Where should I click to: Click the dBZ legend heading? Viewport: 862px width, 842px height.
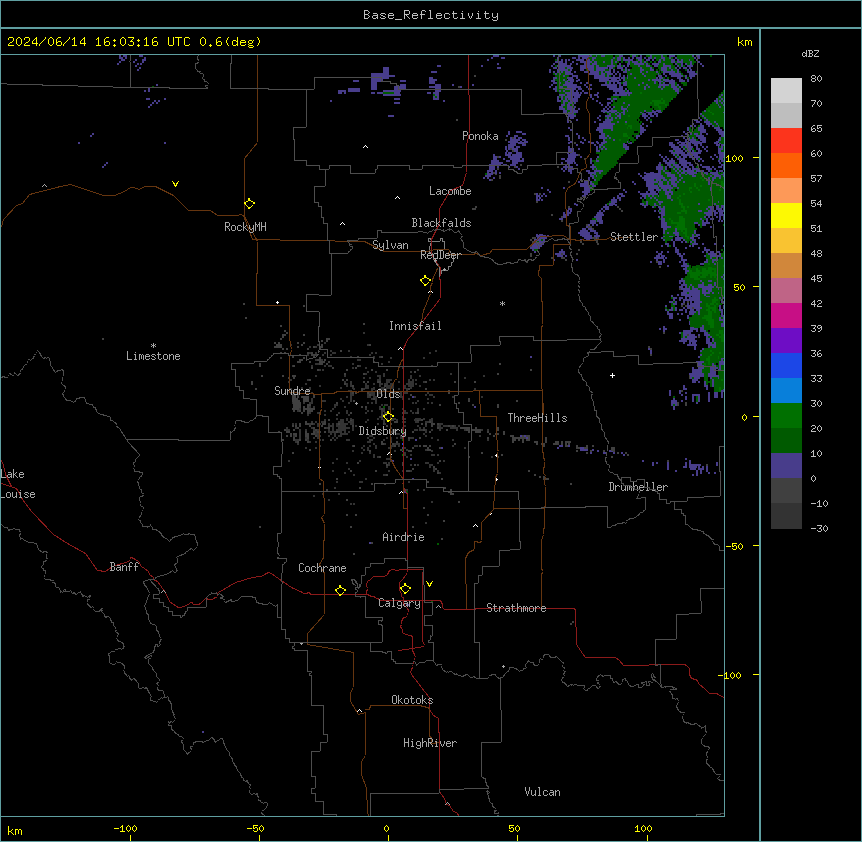pos(810,53)
